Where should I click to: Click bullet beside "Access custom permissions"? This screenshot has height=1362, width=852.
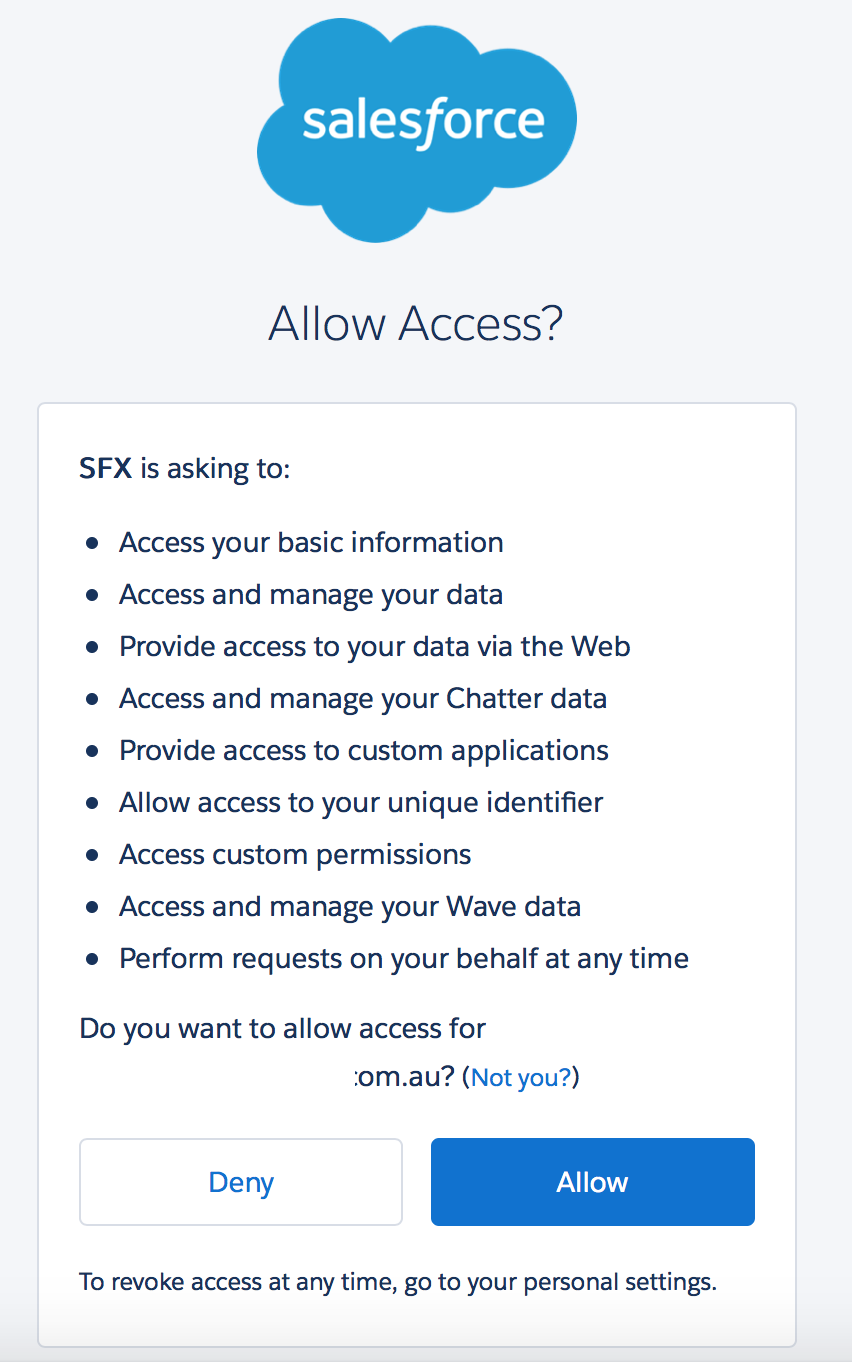click(92, 855)
